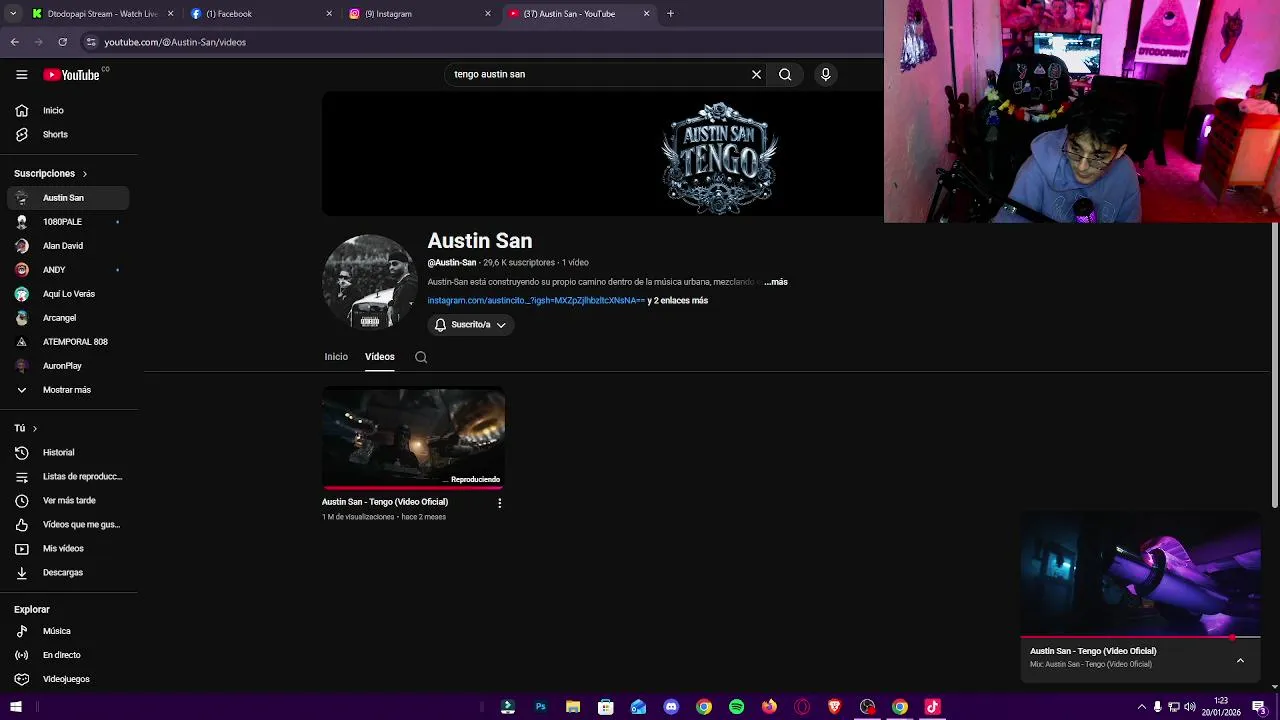This screenshot has width=1280, height=720.
Task: Open the taskbar volume control
Action: click(1190, 707)
